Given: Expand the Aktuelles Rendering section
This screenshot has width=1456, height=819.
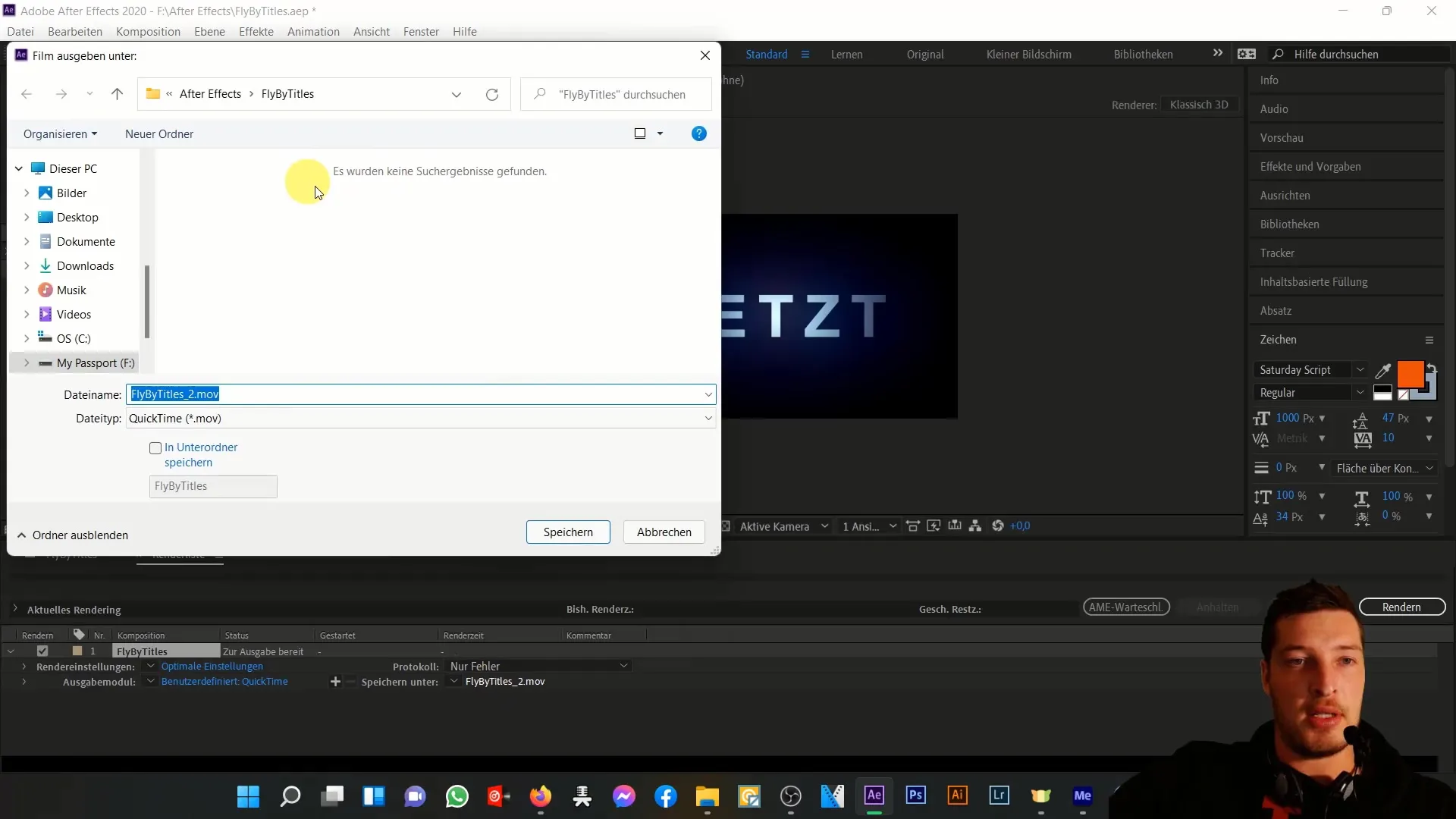Looking at the screenshot, I should point(14,609).
